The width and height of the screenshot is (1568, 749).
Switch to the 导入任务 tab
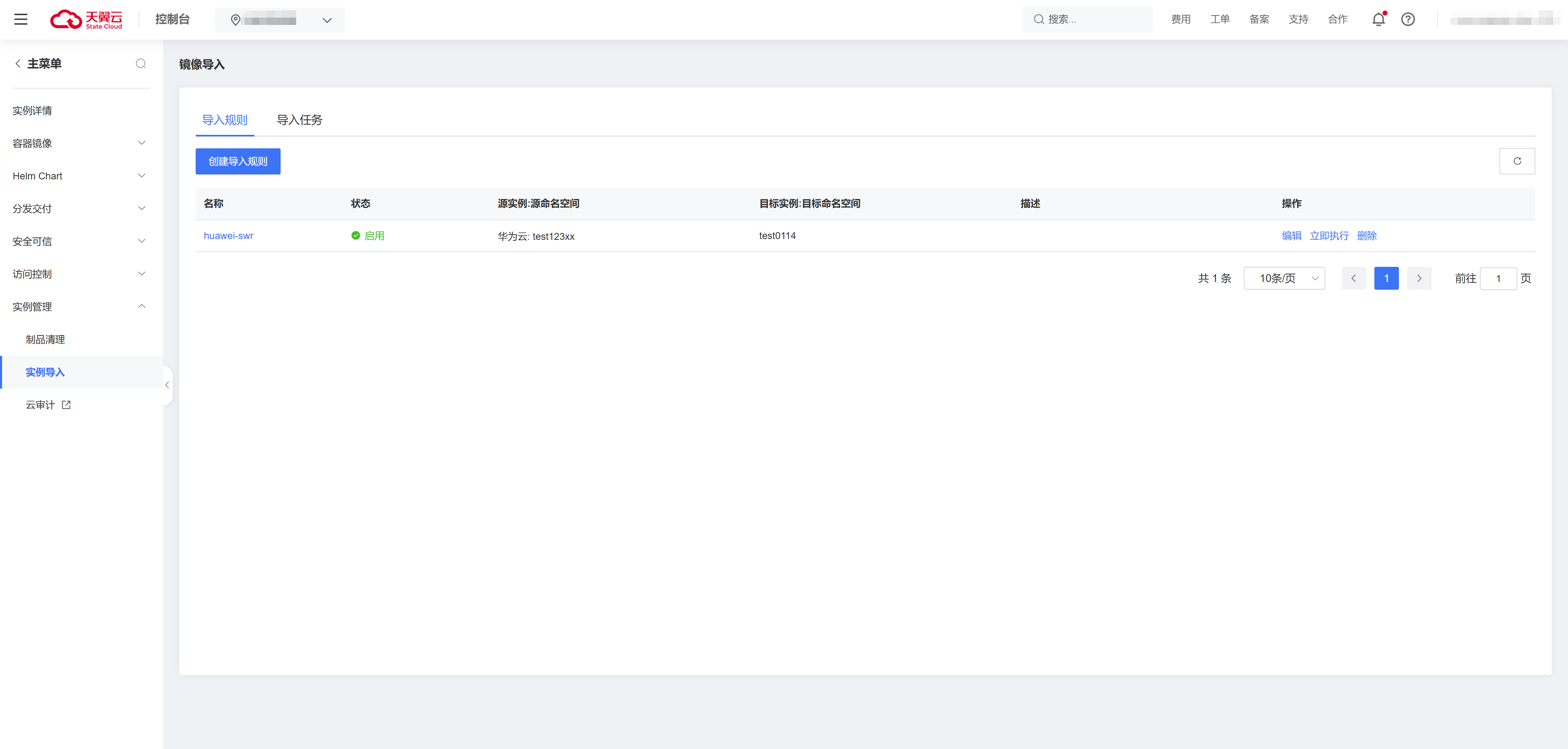(299, 120)
